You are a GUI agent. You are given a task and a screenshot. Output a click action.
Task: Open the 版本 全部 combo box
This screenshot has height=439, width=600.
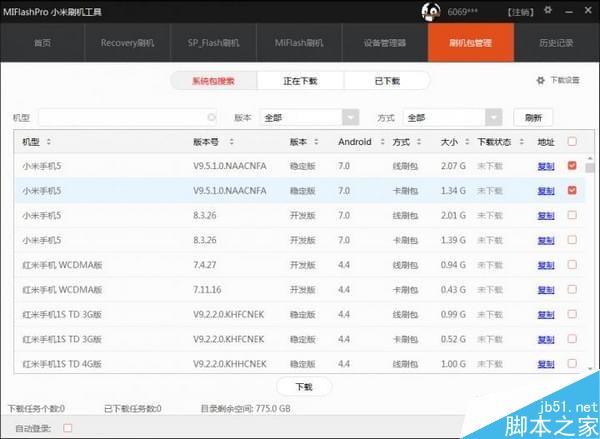coord(309,118)
